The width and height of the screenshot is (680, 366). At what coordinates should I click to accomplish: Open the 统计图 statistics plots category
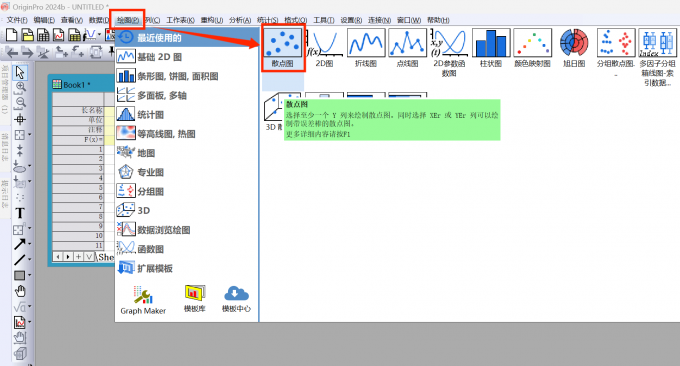pyautogui.click(x=187, y=114)
